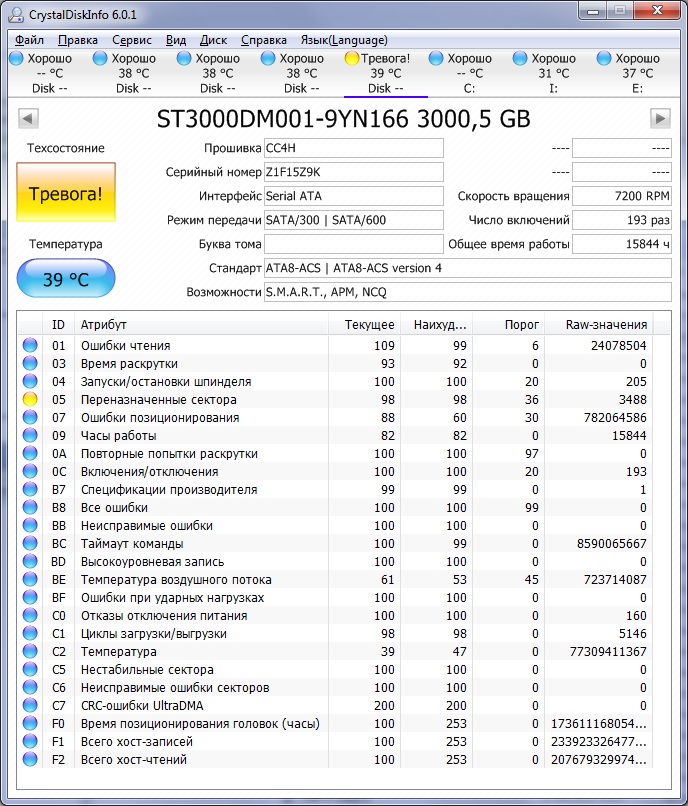688x806 pixels.
Task: Click the status icon for Всего хост-чтений
Action: click(x=30, y=759)
